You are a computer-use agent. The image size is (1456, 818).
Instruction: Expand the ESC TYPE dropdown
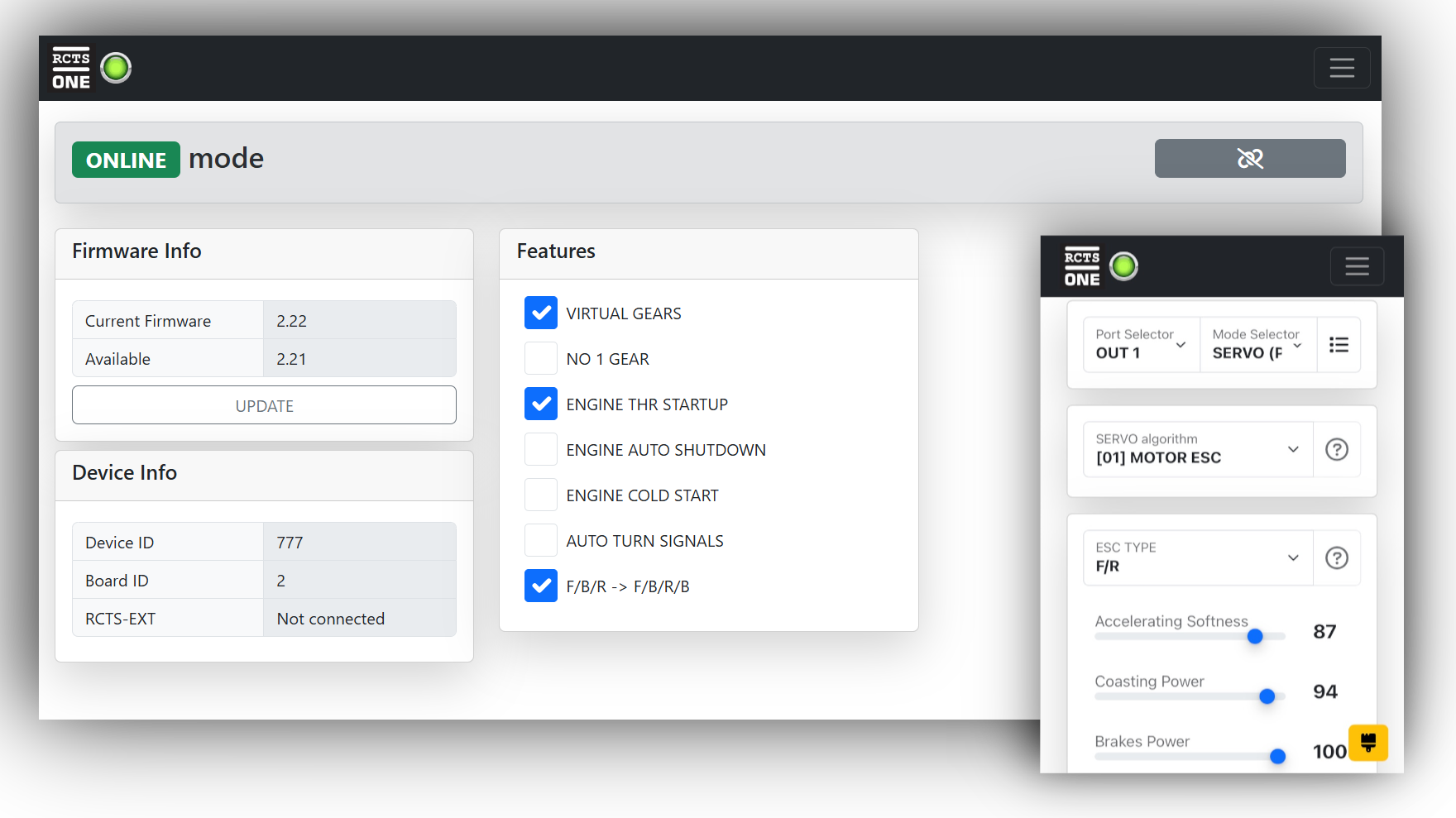tap(1198, 557)
